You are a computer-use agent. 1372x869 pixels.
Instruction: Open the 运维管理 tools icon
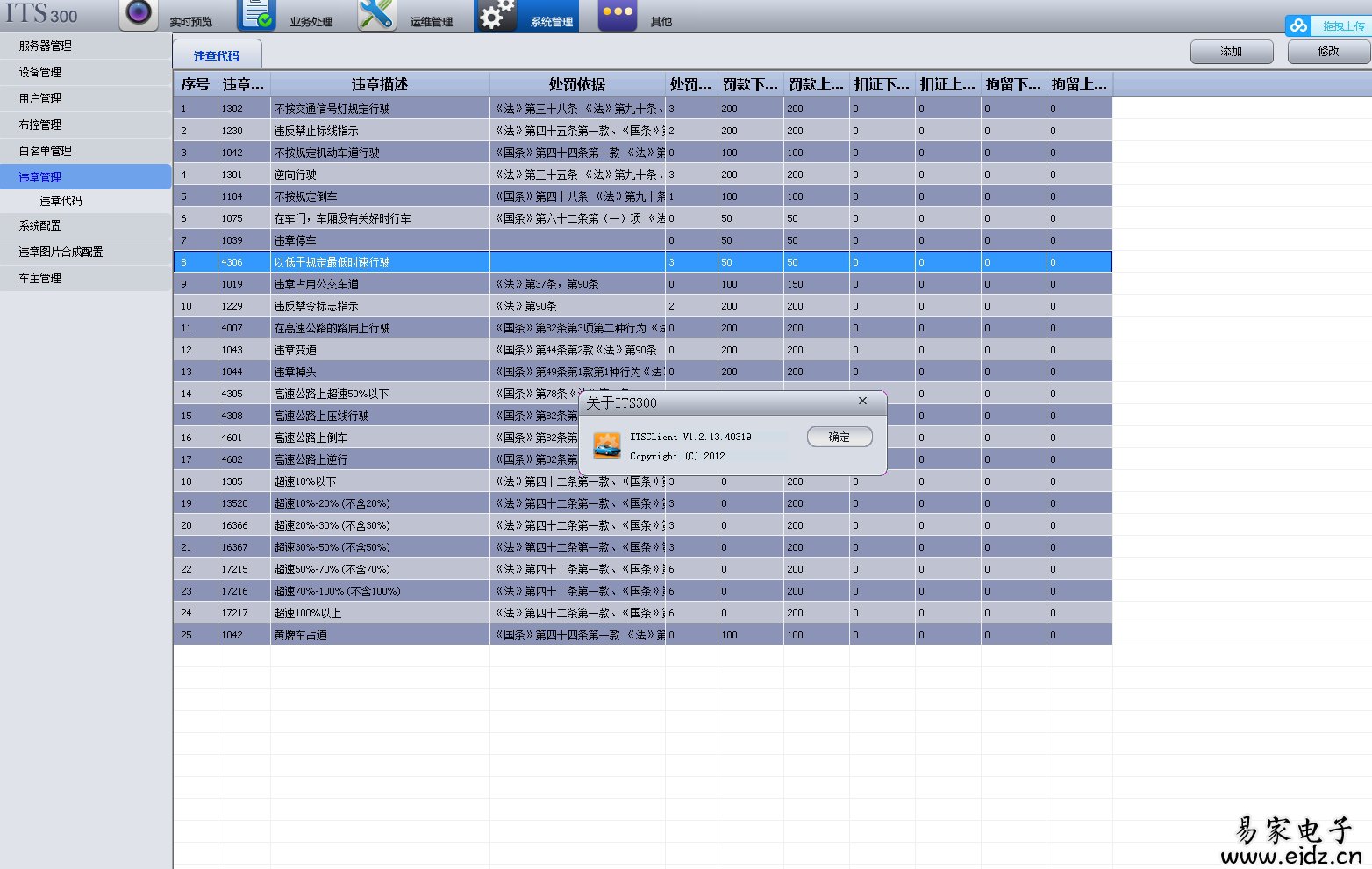click(x=377, y=15)
